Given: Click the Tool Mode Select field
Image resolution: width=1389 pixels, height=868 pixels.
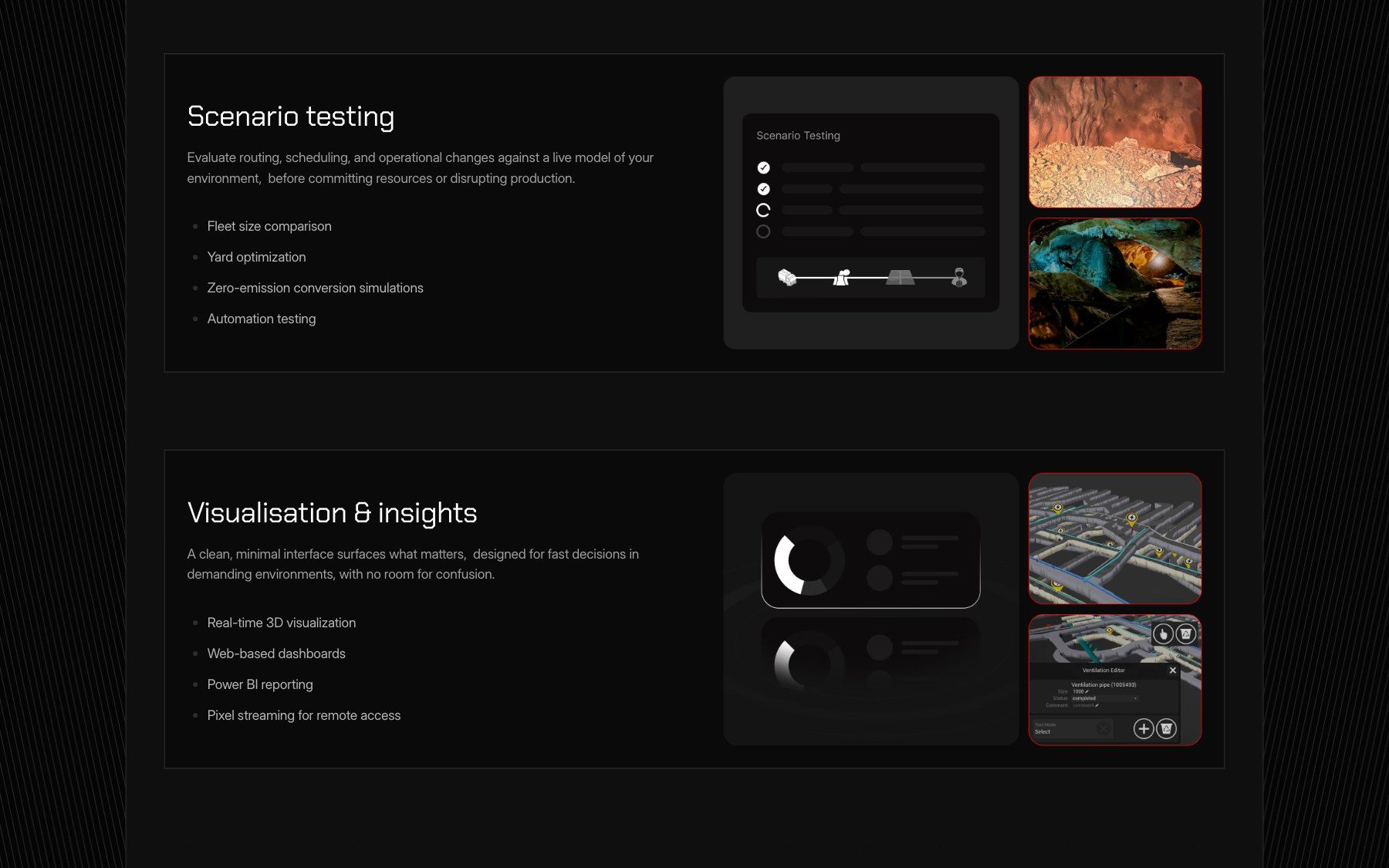Looking at the screenshot, I should click(x=1072, y=728).
